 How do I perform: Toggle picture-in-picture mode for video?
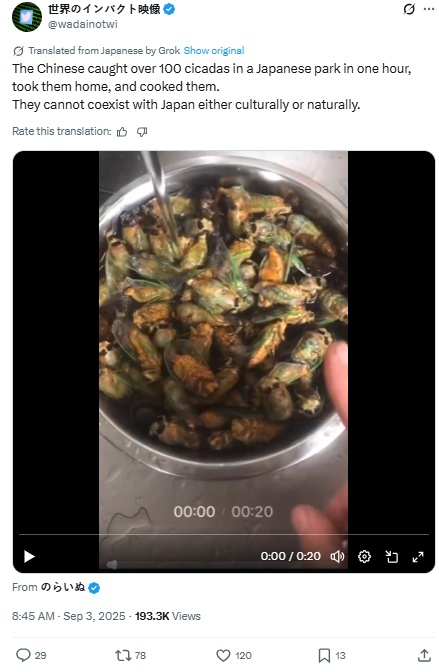[x=391, y=556]
